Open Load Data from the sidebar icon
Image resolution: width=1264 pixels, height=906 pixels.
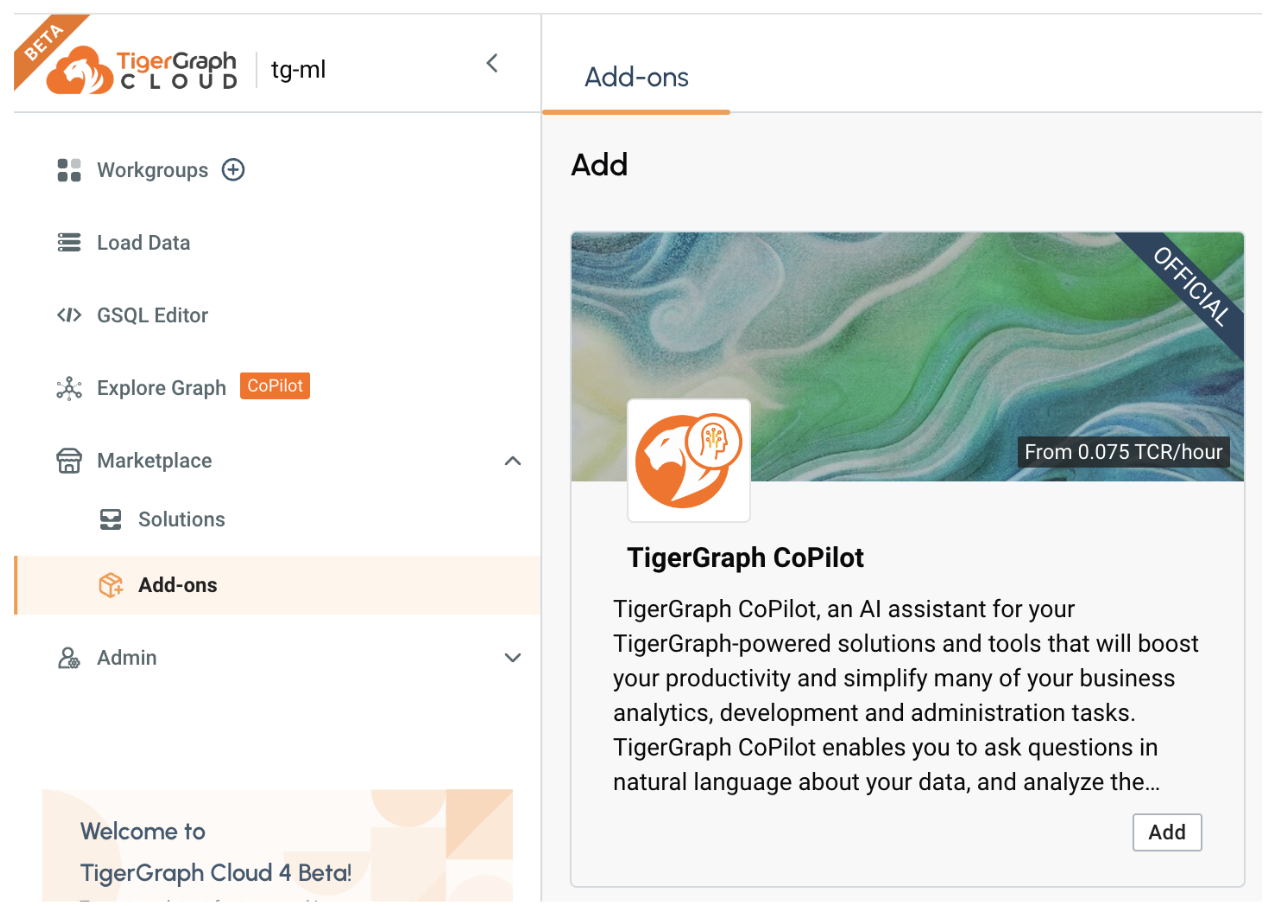click(x=68, y=242)
